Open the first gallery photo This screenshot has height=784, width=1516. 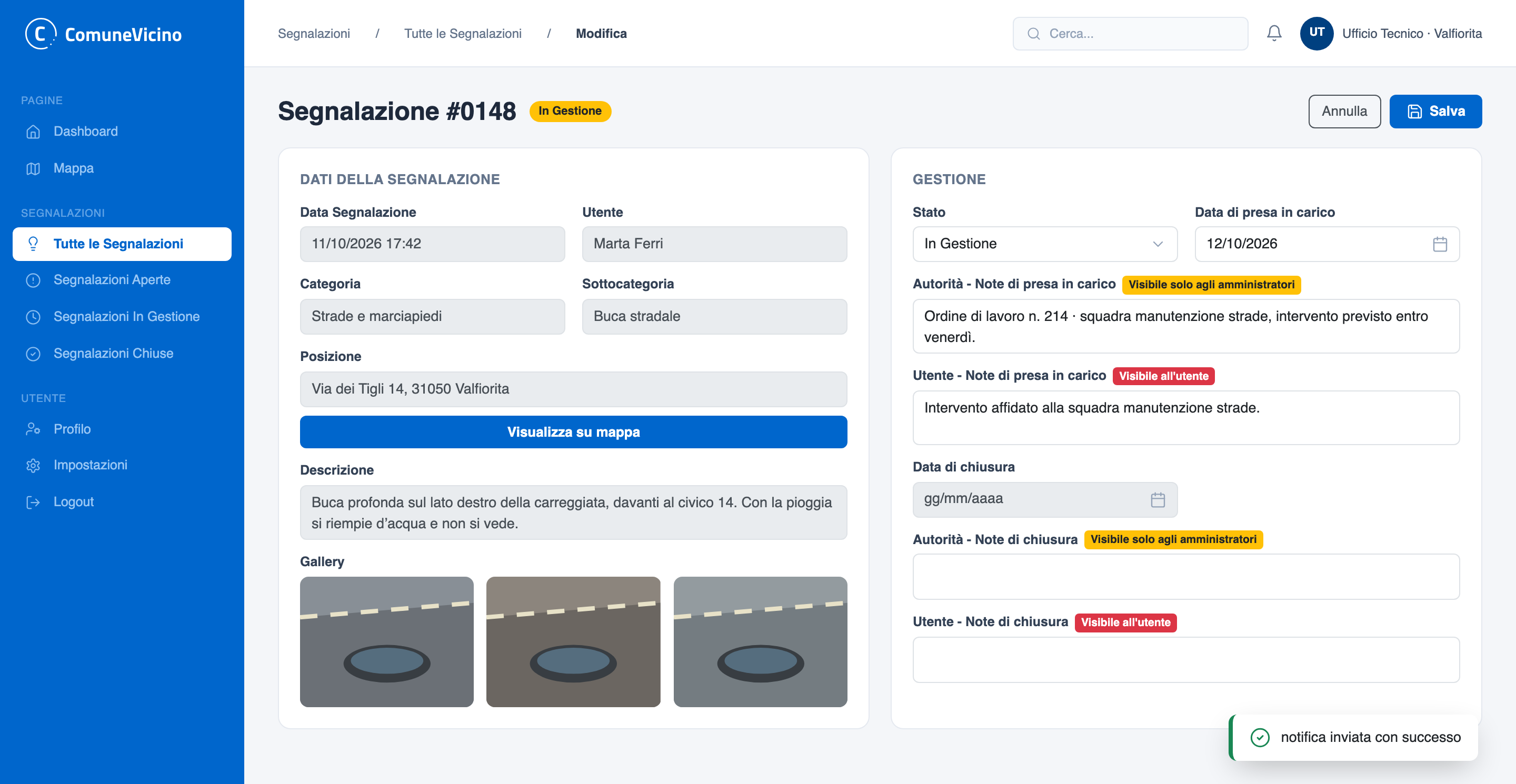[387, 641]
